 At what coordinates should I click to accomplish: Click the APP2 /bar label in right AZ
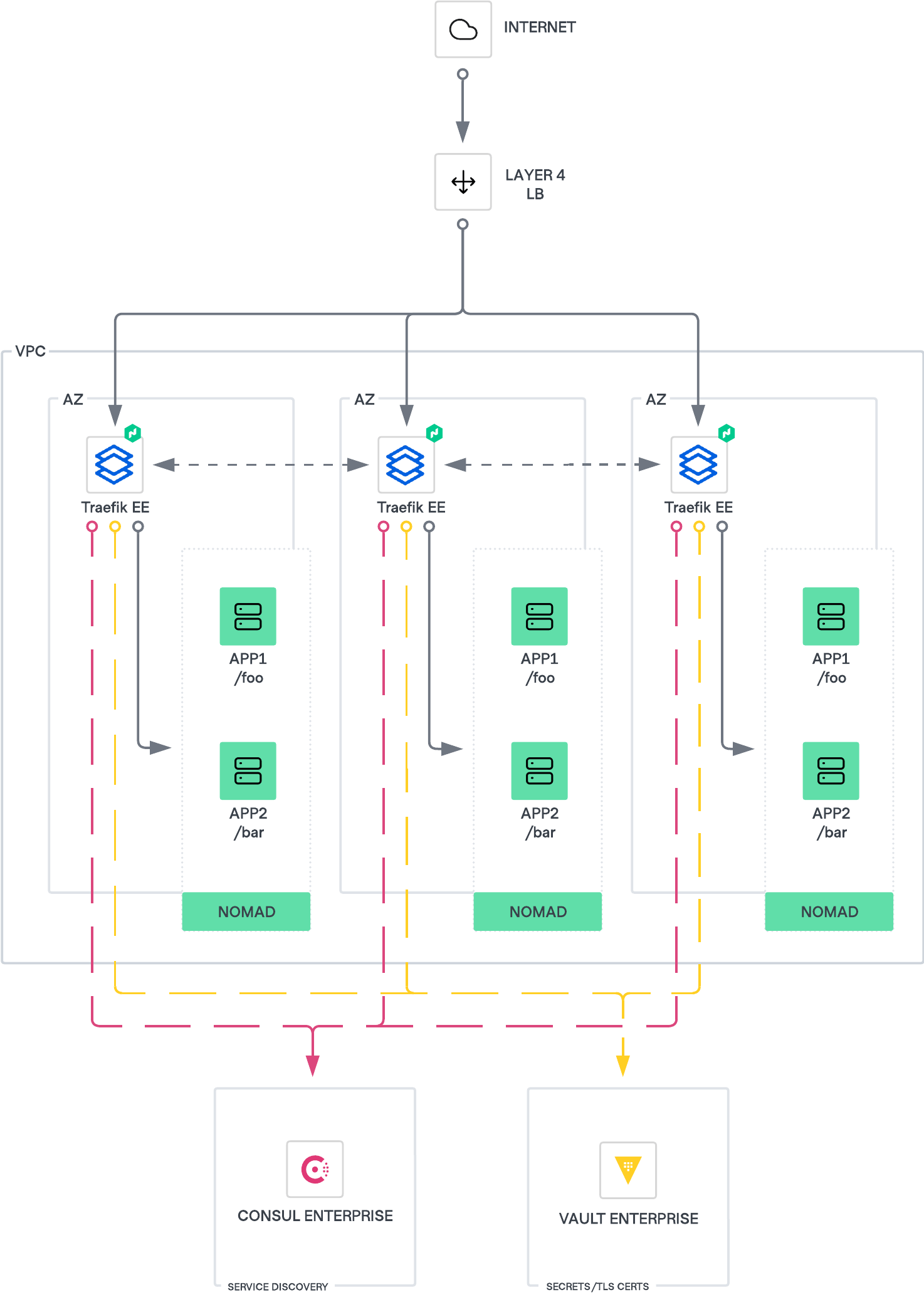click(831, 823)
